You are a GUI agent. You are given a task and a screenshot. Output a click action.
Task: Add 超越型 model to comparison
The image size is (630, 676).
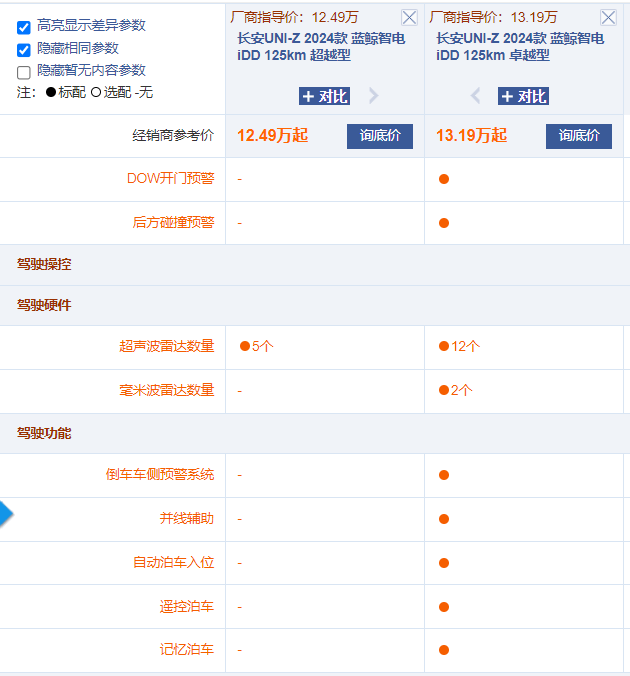pos(324,96)
